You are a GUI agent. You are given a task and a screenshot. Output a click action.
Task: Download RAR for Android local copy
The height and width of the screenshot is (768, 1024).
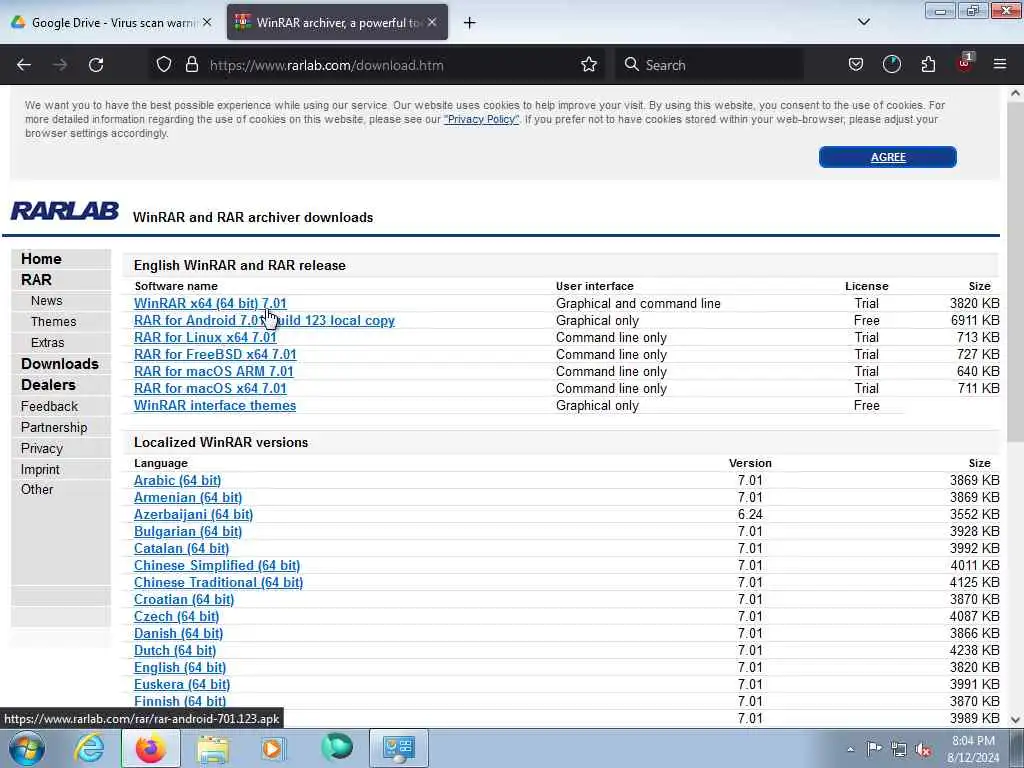[x=264, y=321]
